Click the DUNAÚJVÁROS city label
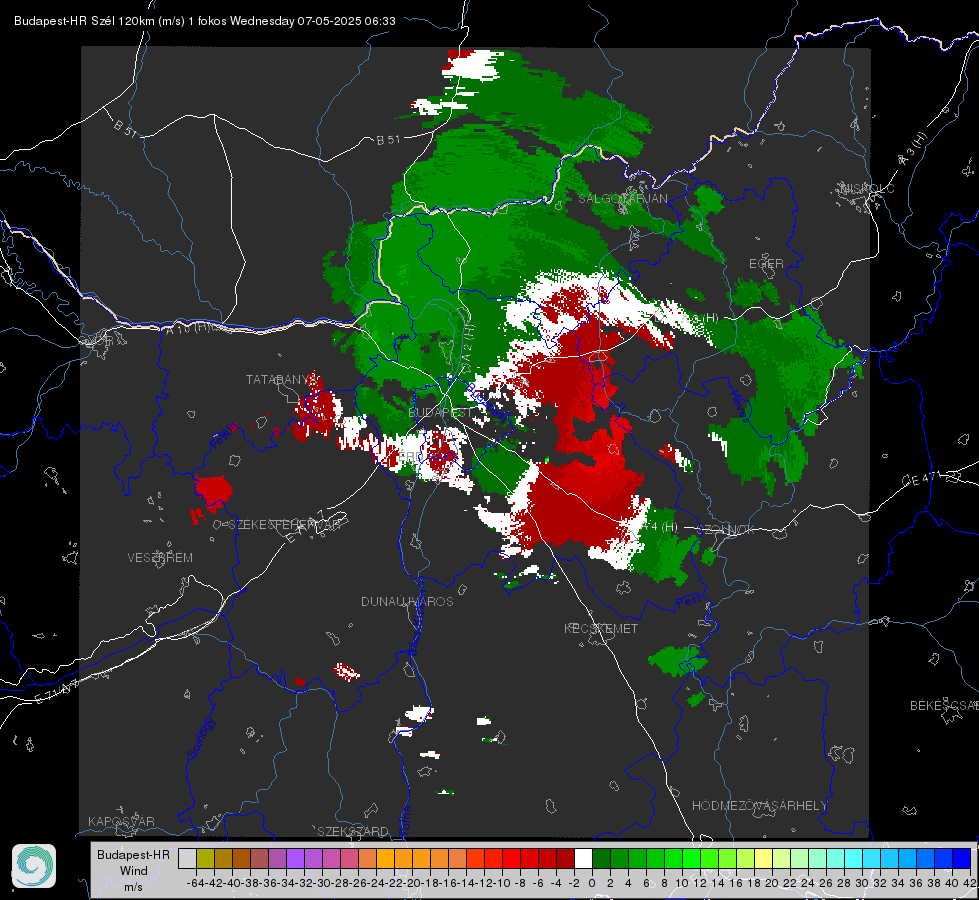Viewport: 979px width, 900px height. [407, 601]
